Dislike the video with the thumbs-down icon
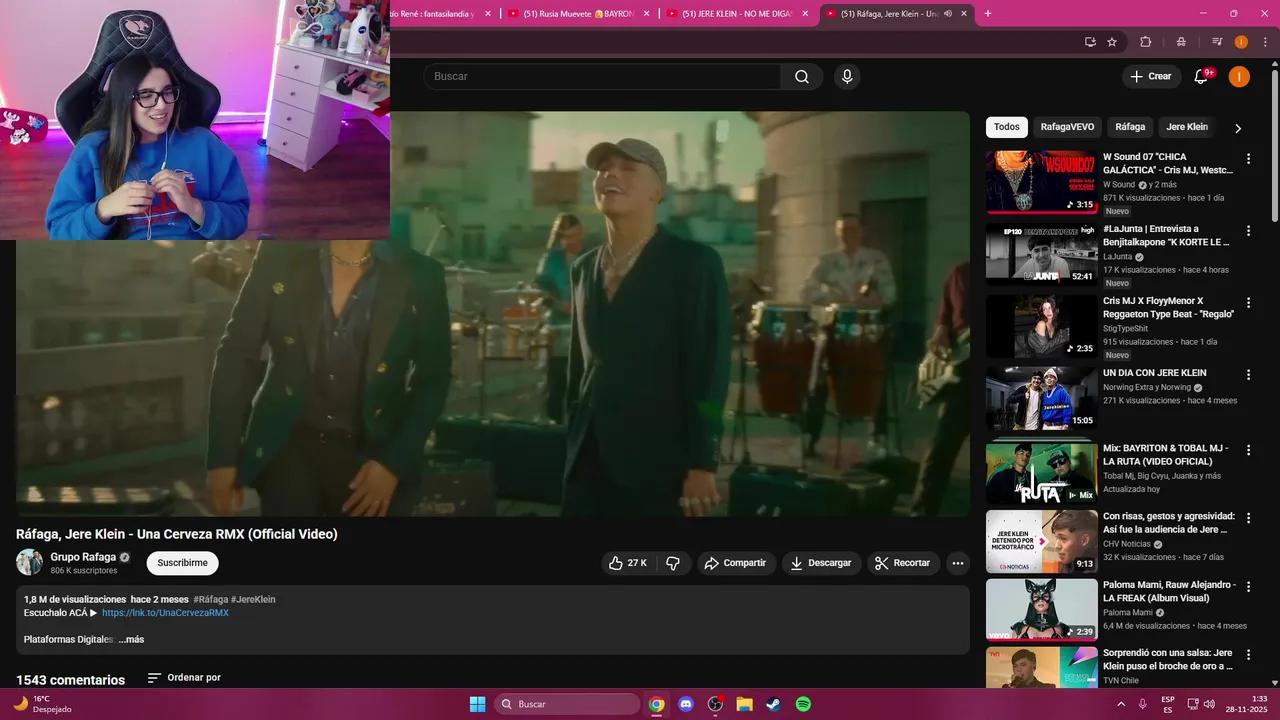The height and width of the screenshot is (720, 1280). point(673,563)
